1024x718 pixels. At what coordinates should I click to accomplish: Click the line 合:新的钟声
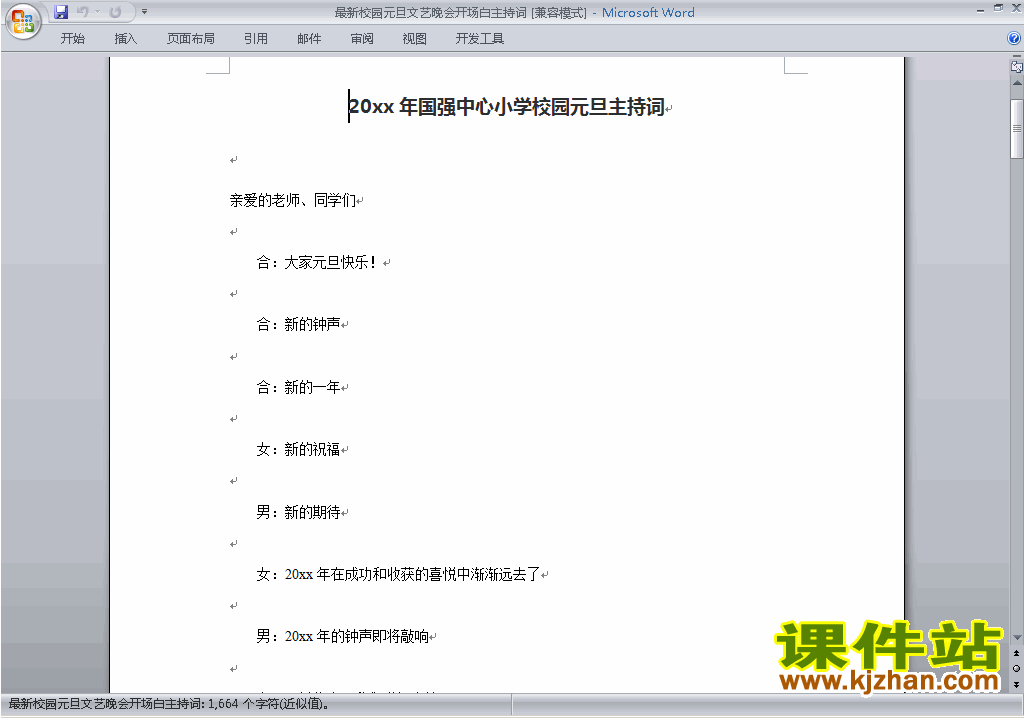coord(298,325)
